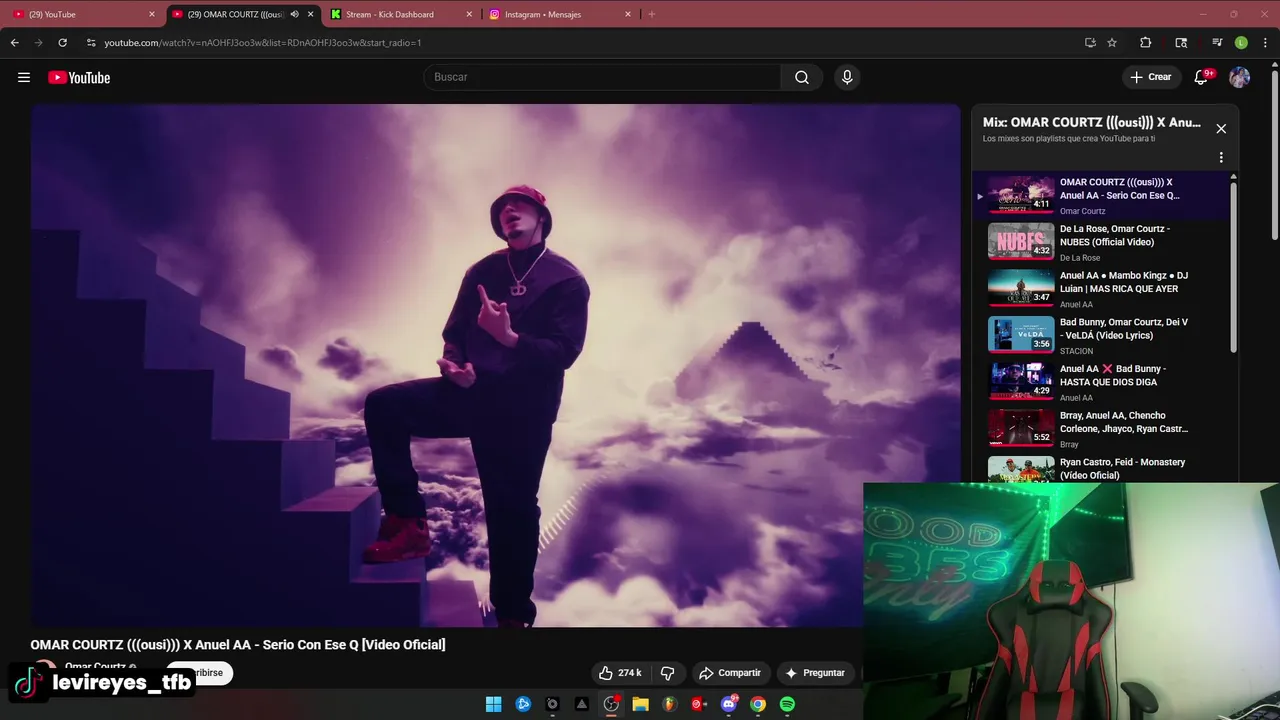Close the Mix playlist panel
The image size is (1280, 720).
[1221, 128]
